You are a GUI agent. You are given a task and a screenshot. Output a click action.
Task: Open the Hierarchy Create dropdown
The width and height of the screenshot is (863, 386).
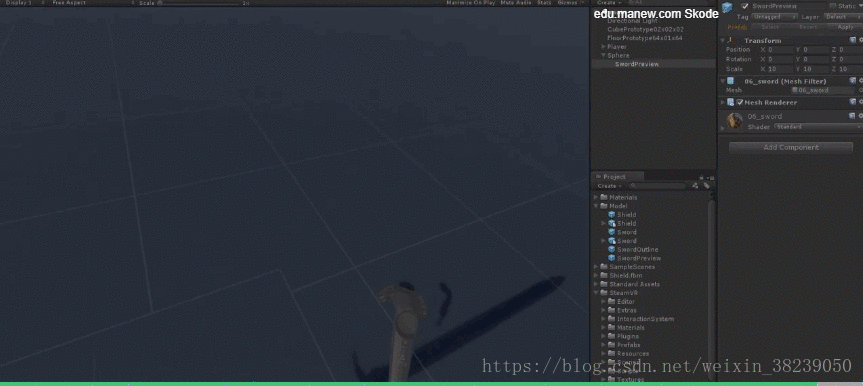tap(609, 3)
